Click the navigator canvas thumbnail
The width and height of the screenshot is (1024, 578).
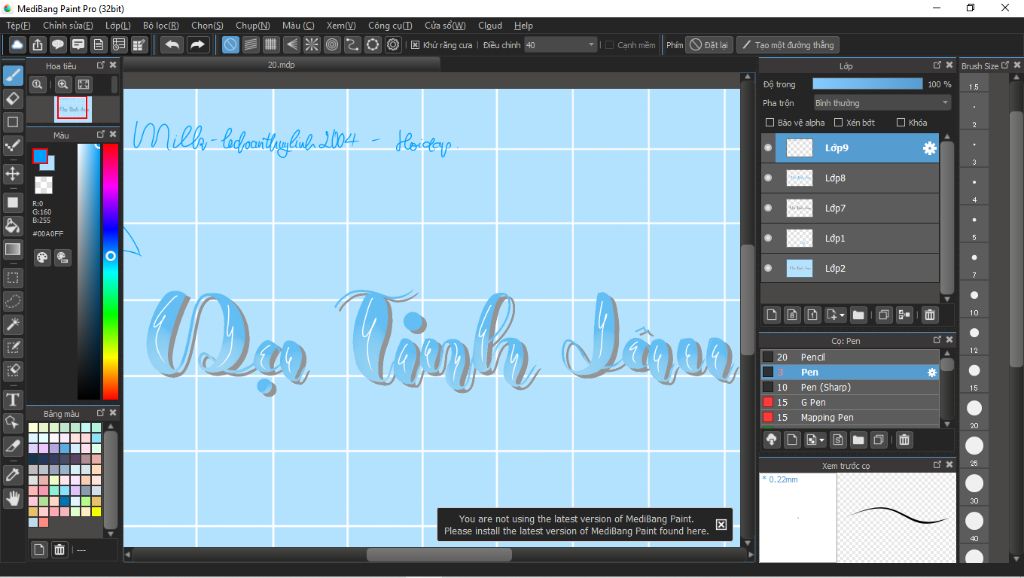point(72,108)
